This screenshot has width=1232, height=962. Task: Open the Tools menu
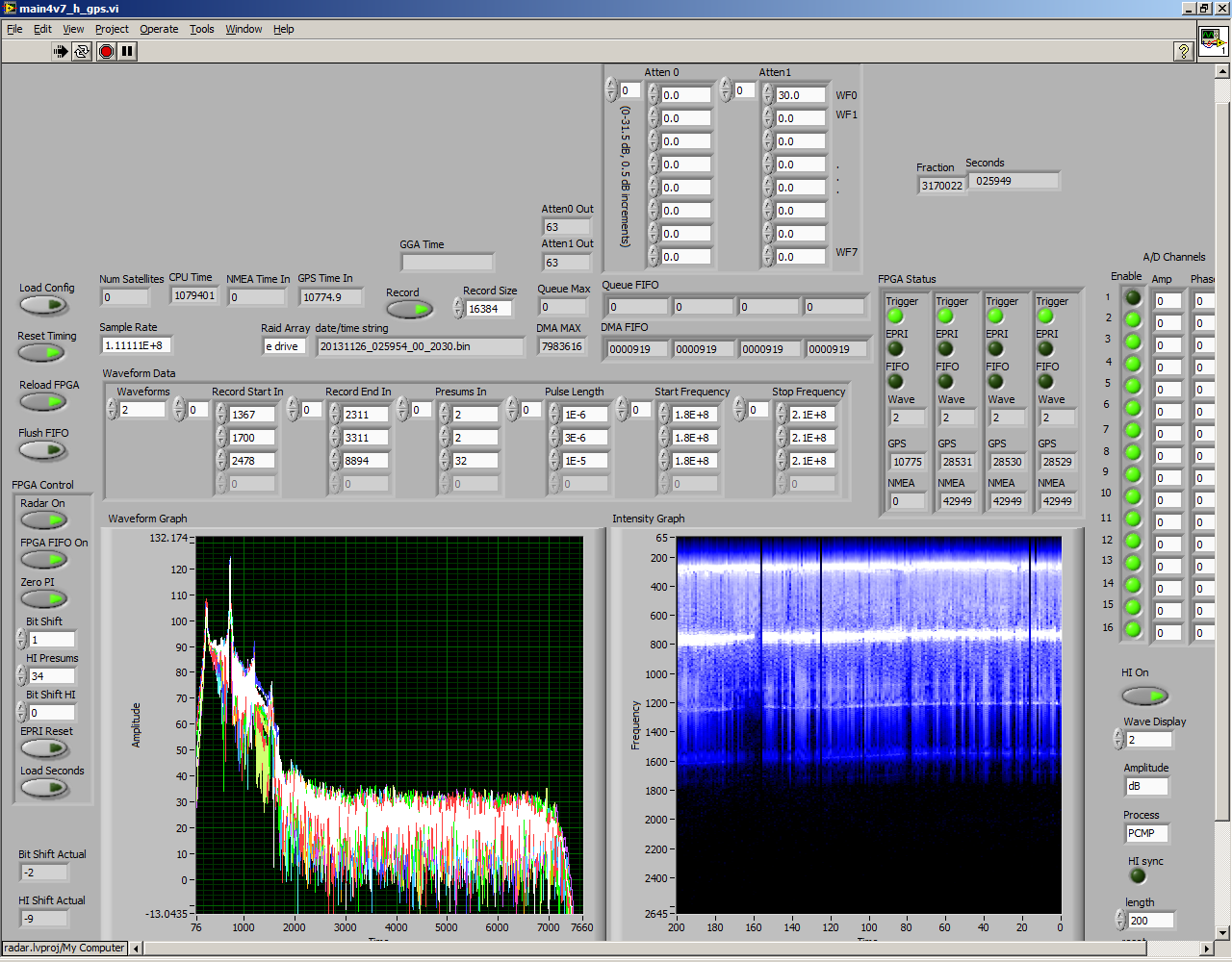[201, 29]
